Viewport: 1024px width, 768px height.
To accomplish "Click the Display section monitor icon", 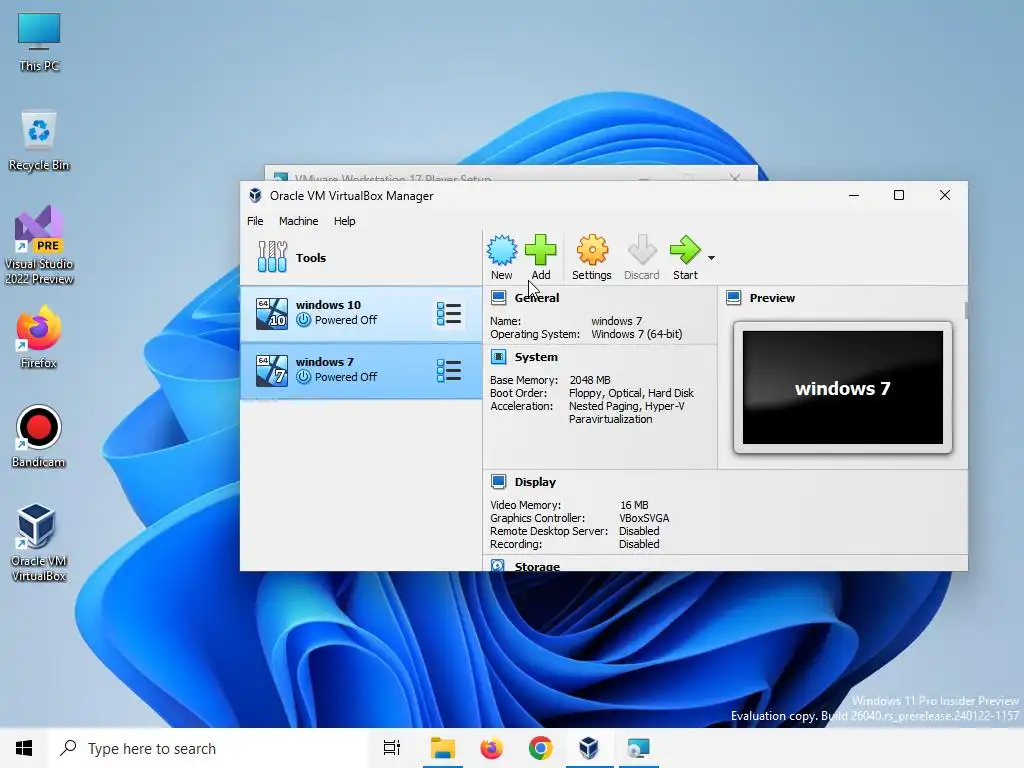I will (498, 481).
